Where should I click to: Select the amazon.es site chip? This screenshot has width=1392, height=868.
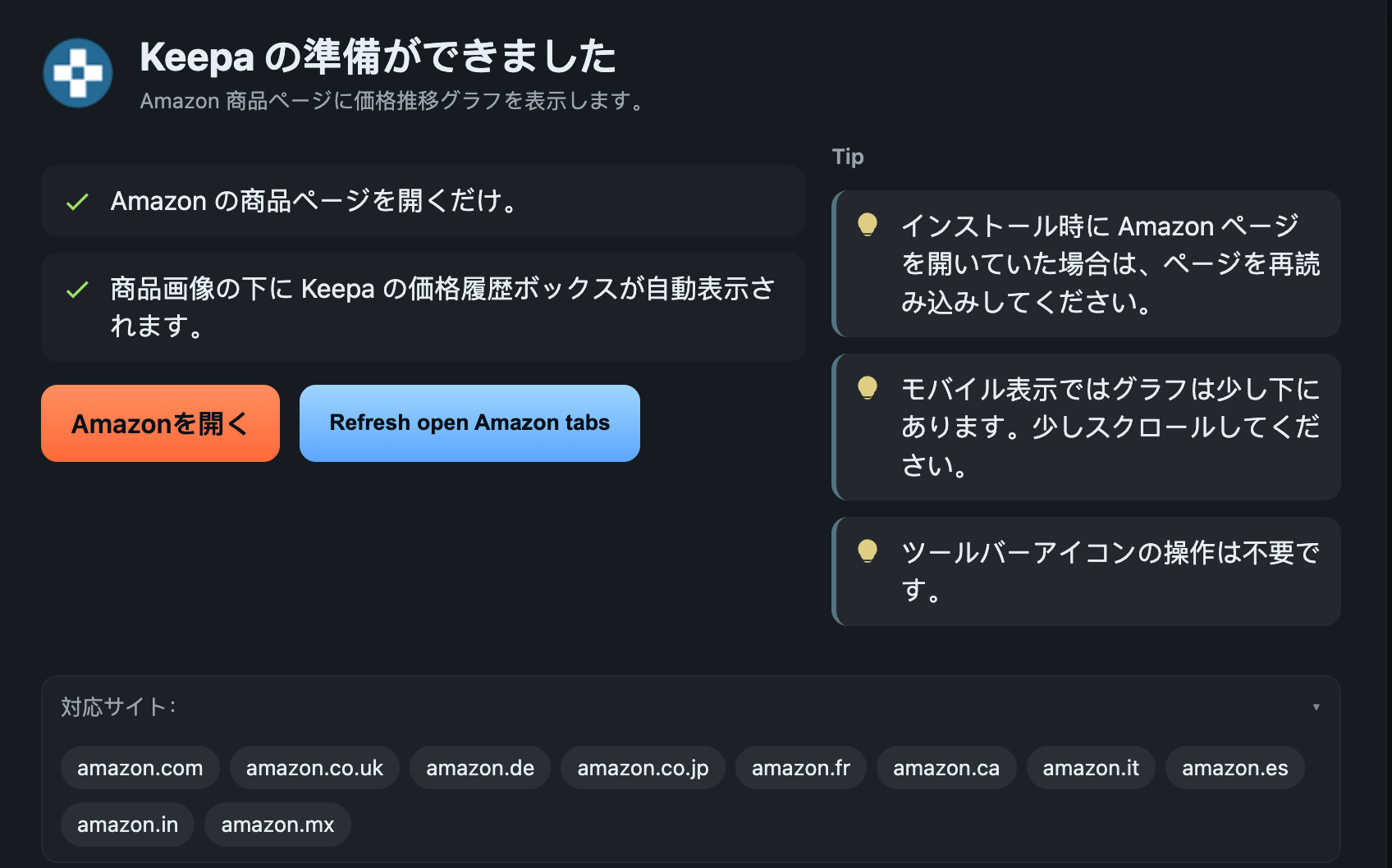click(1235, 768)
